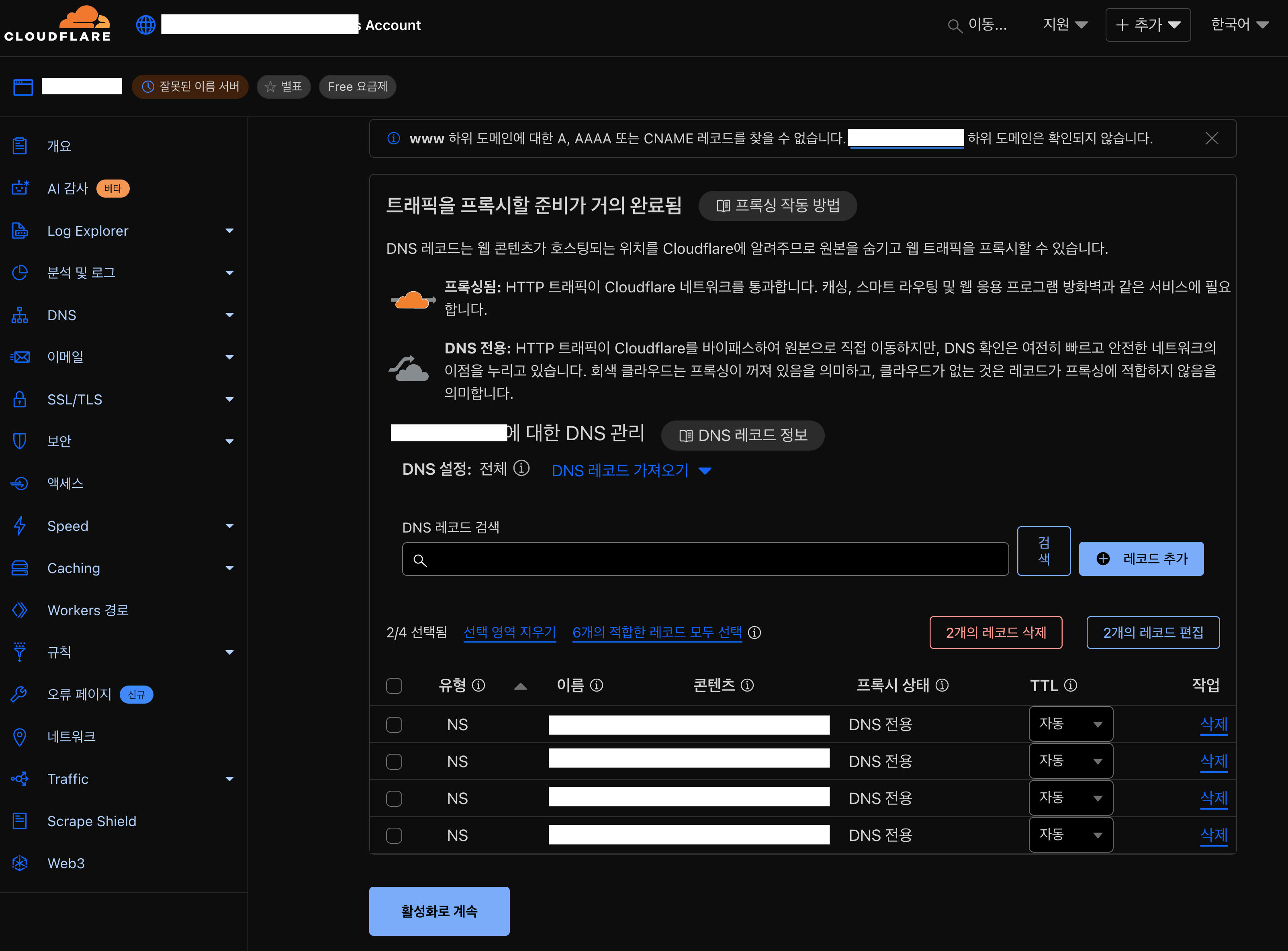Click the info icon beside 프록시 상태 header
The width and height of the screenshot is (1288, 951).
[942, 686]
